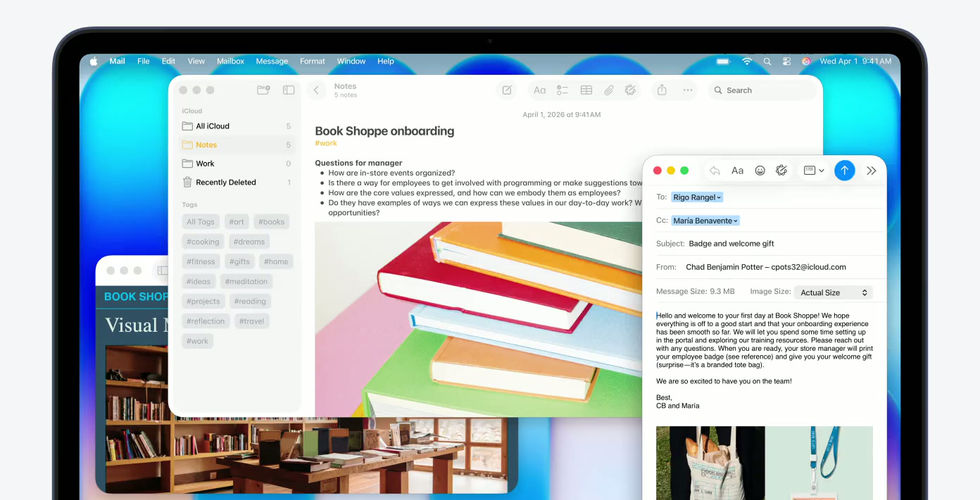980x500 pixels.
Task: Open the Notes more options ellipsis
Action: (688, 90)
